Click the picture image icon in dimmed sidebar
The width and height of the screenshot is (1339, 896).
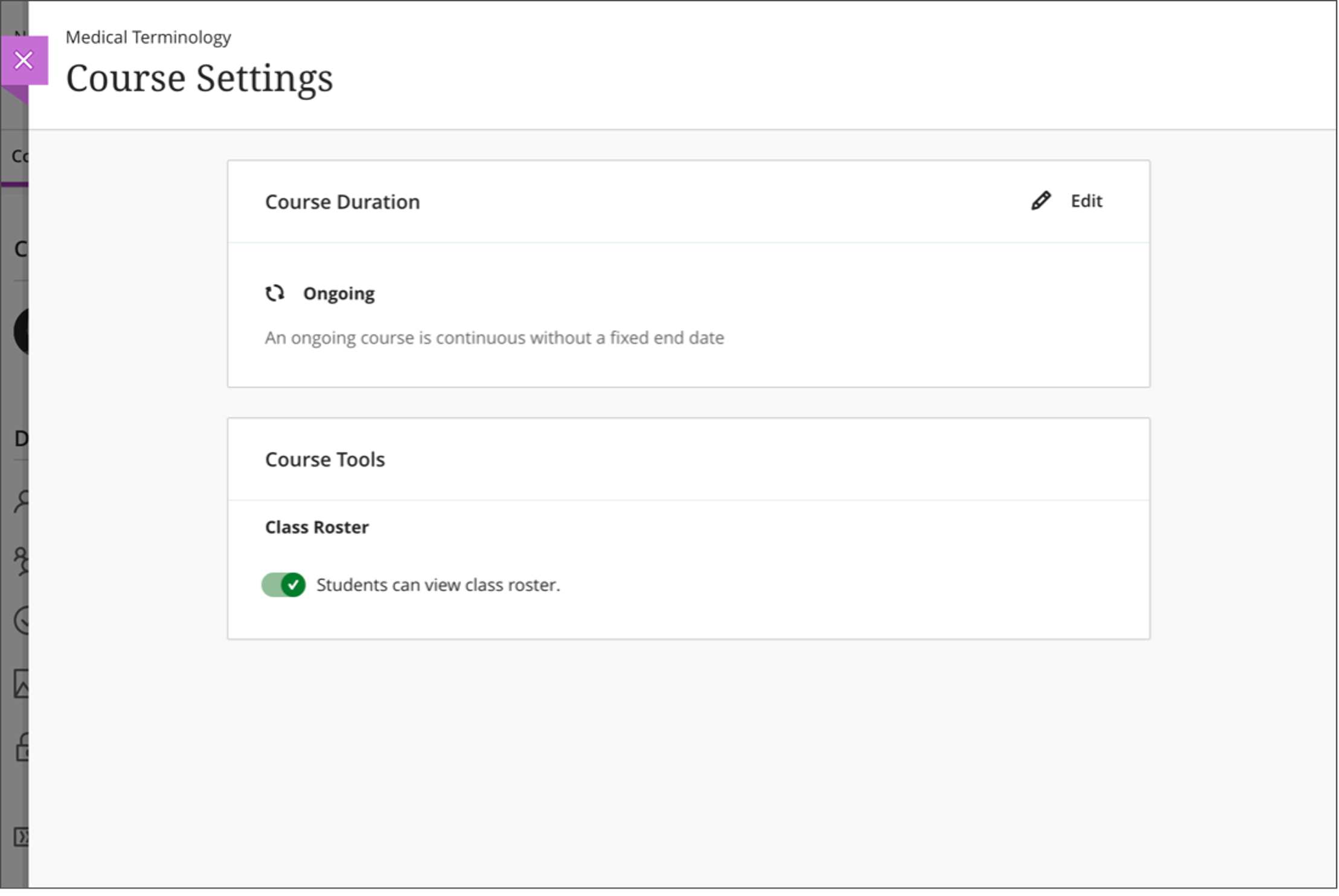point(22,684)
